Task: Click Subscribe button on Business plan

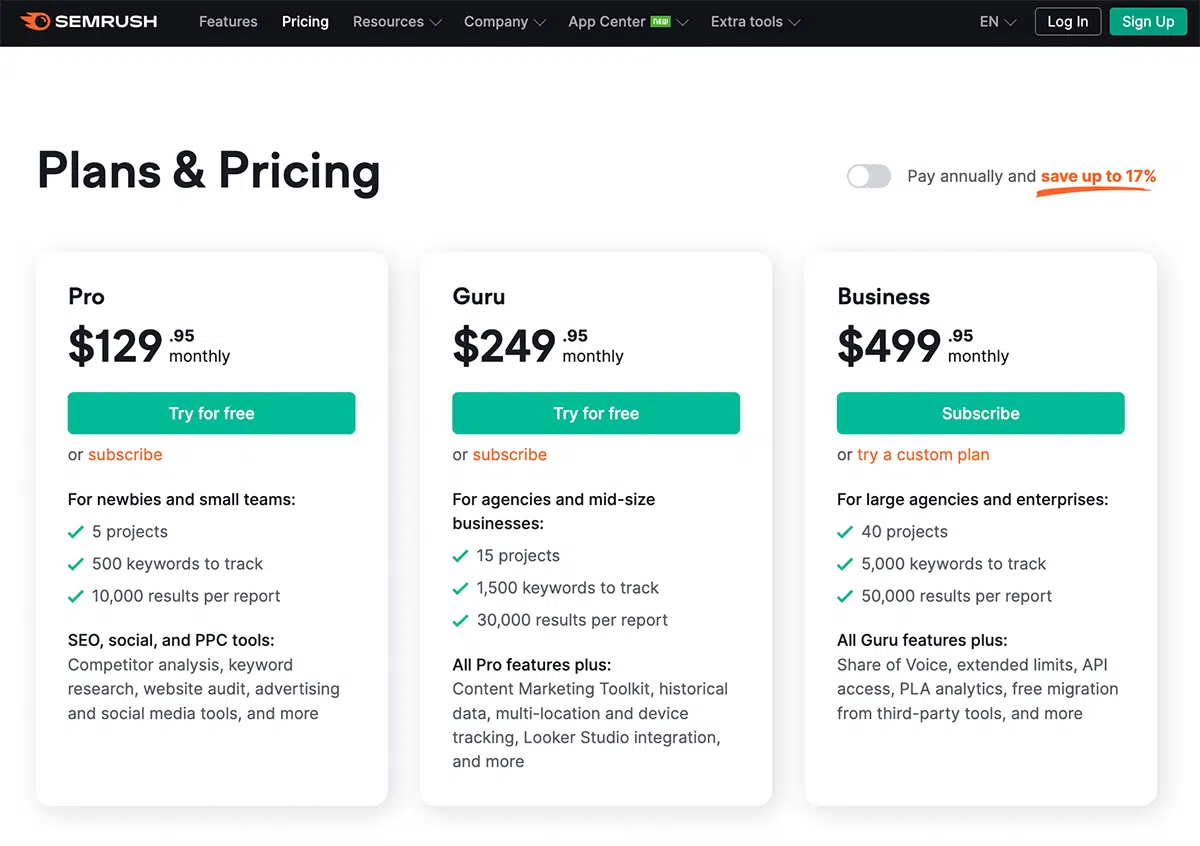Action: tap(981, 413)
